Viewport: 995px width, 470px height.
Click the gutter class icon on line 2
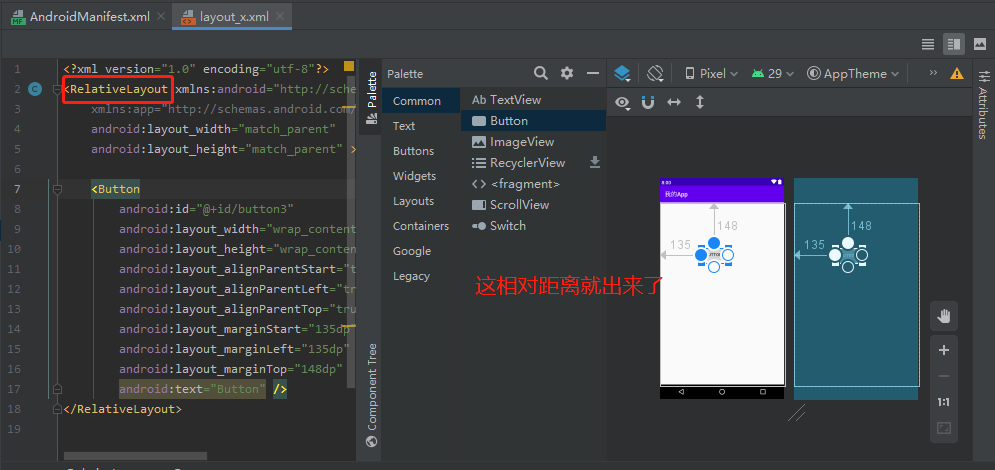(36, 89)
